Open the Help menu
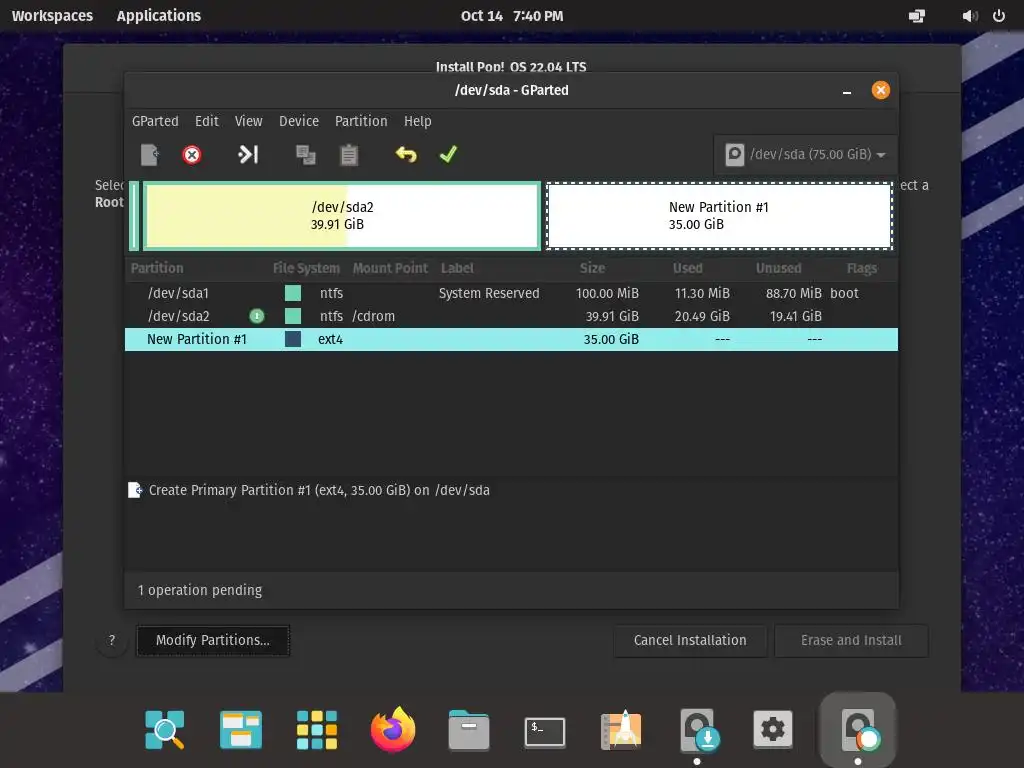 coord(417,121)
